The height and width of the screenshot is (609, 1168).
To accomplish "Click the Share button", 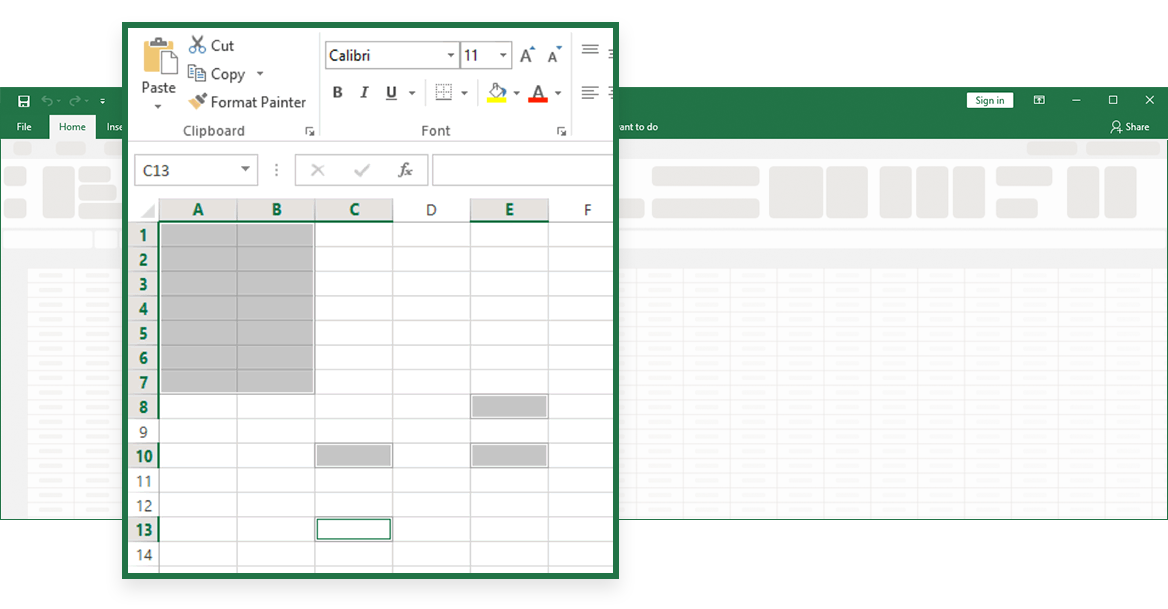I will tap(1130, 127).
